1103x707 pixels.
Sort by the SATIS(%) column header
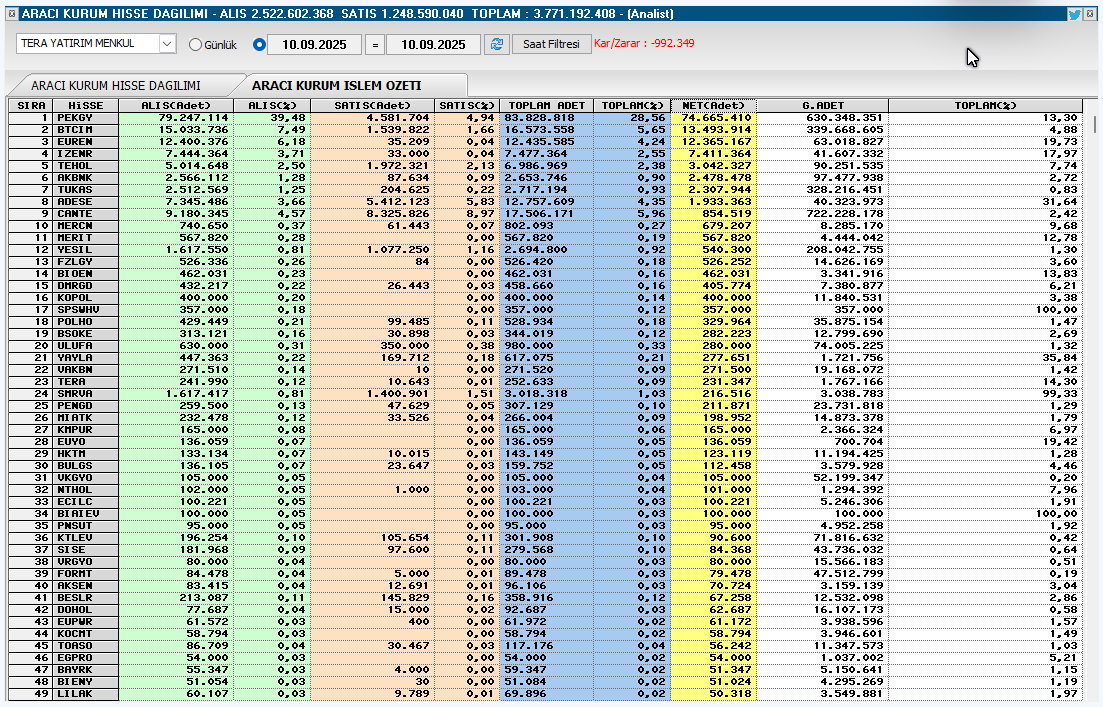point(466,106)
